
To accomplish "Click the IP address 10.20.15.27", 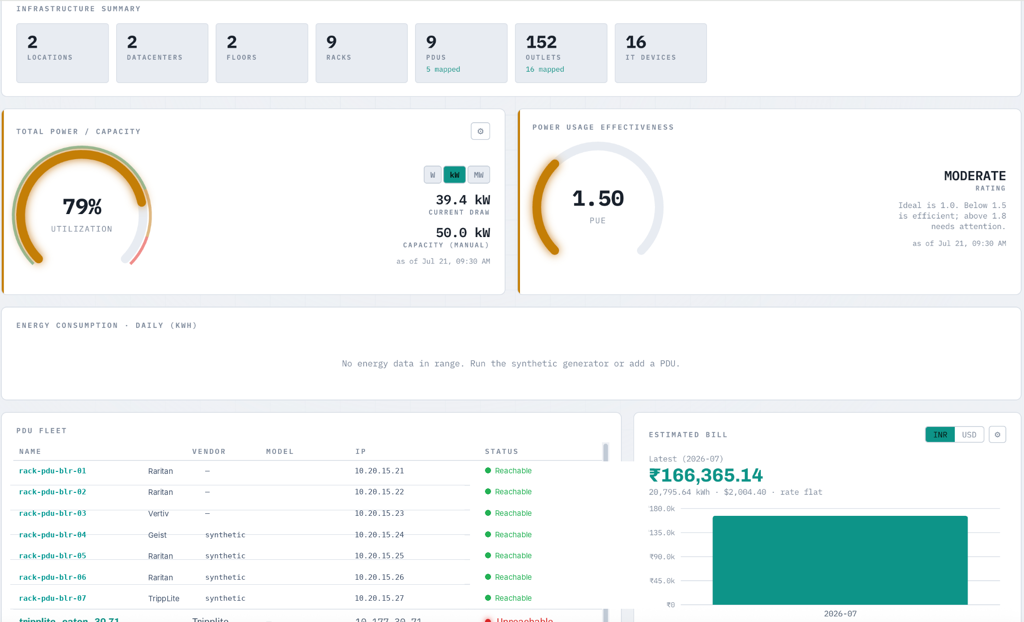I will pos(379,598).
